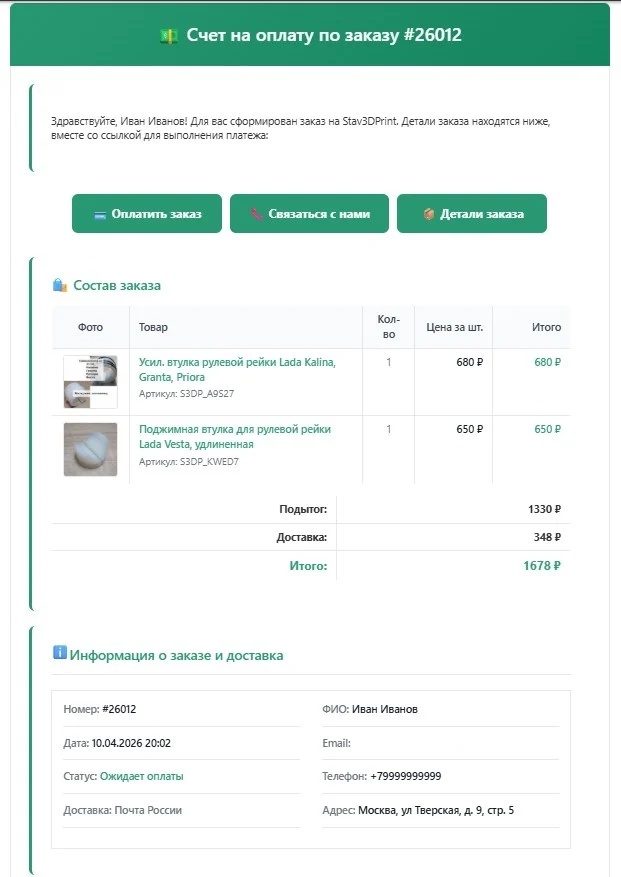621x877 pixels.
Task: Click the box icon in Детали заказа
Action: point(429,214)
